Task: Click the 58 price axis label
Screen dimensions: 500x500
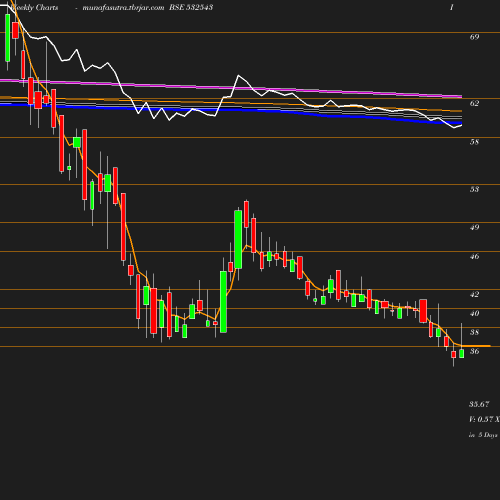Action: pyautogui.click(x=474, y=142)
